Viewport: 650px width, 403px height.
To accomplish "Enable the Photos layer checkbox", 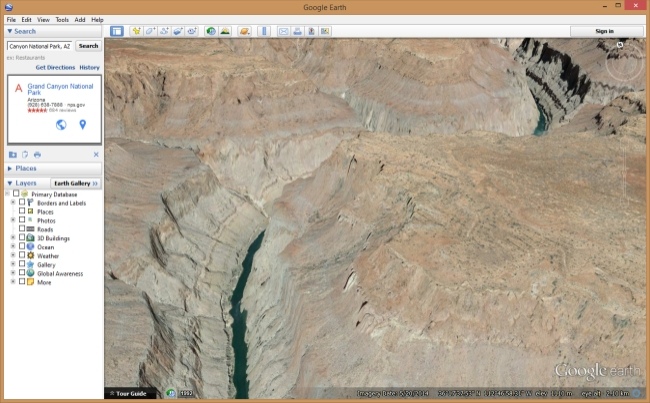I will tap(22, 220).
